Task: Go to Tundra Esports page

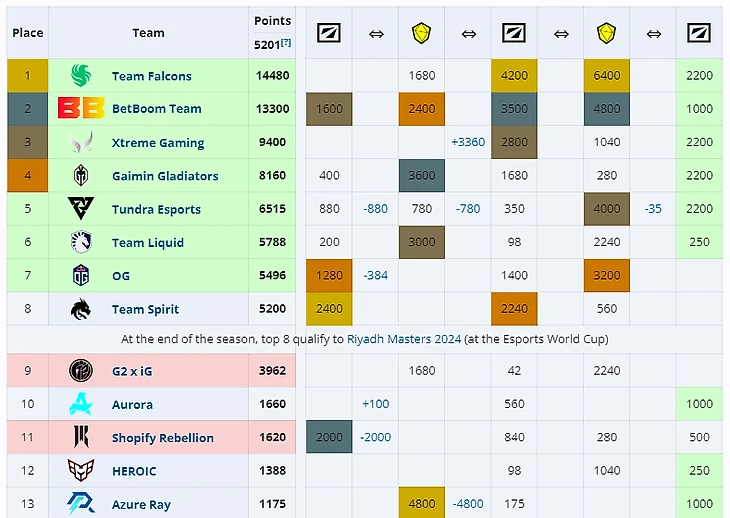Action: pyautogui.click(x=156, y=209)
